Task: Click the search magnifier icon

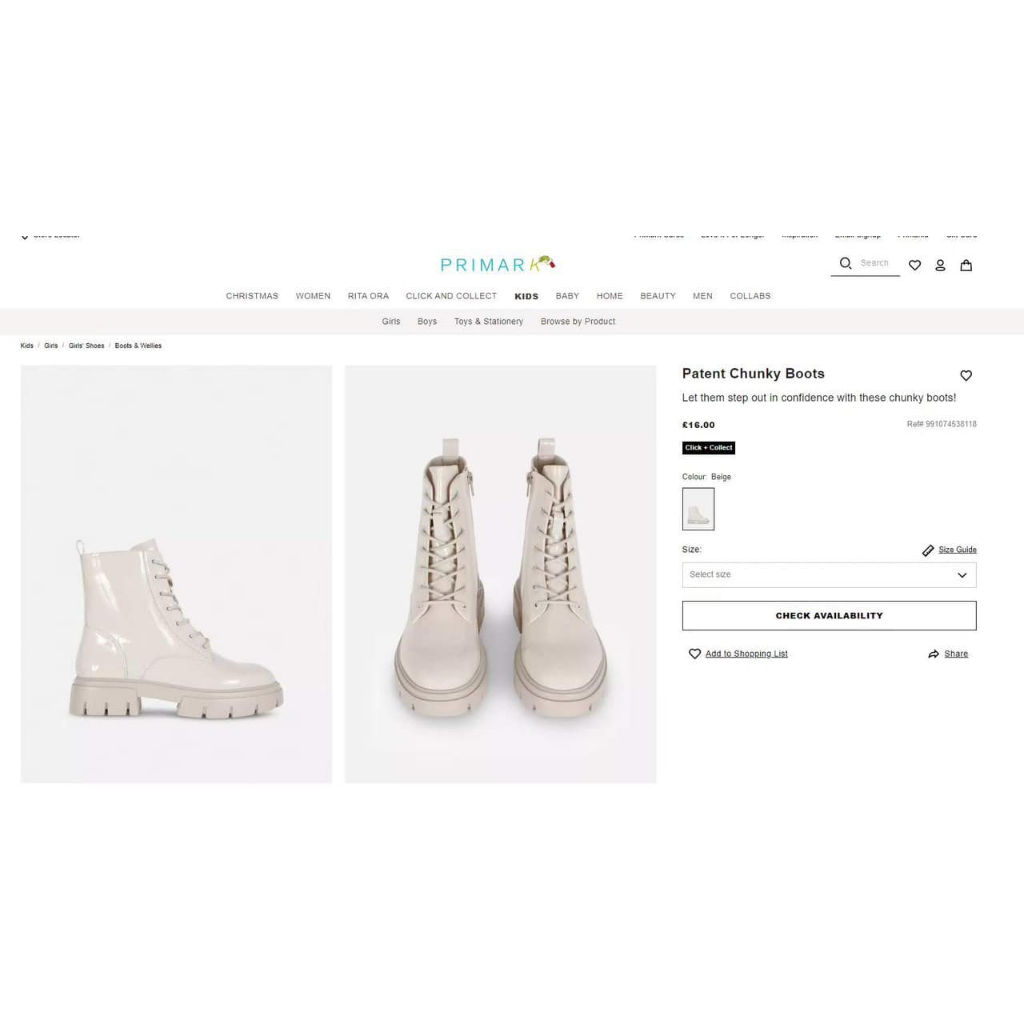Action: click(845, 263)
